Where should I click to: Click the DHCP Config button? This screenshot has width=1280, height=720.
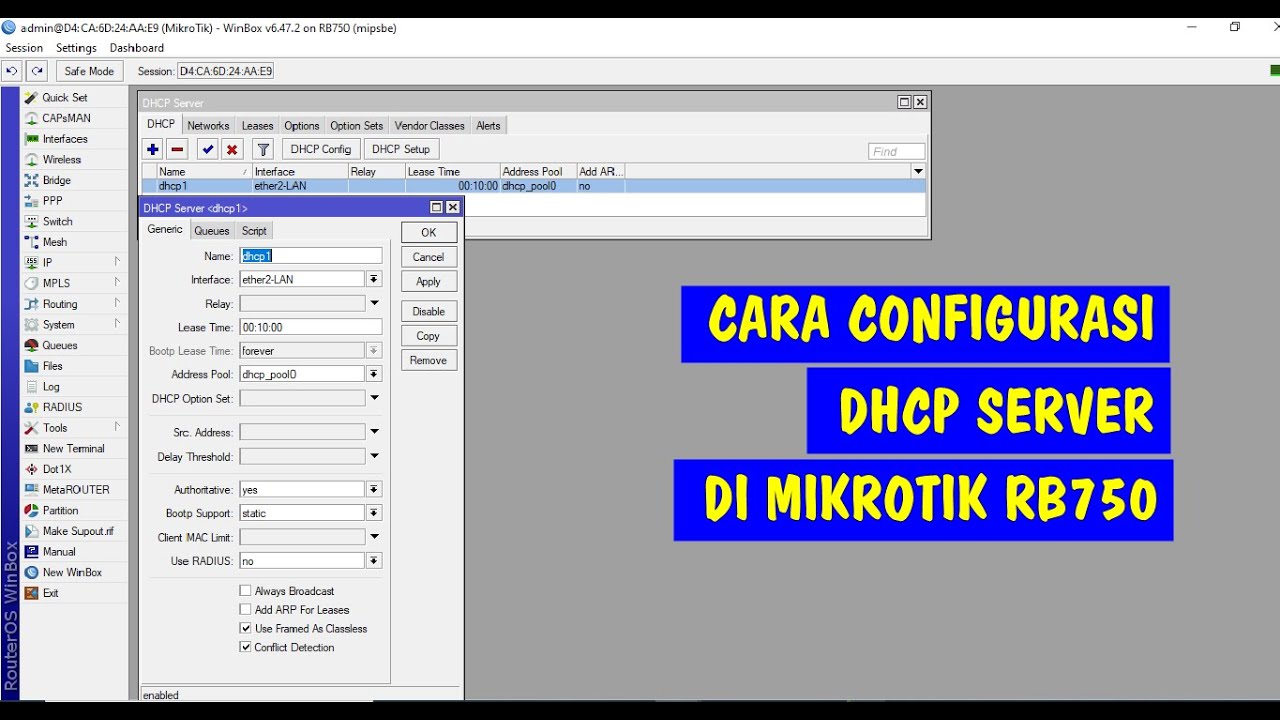(321, 149)
